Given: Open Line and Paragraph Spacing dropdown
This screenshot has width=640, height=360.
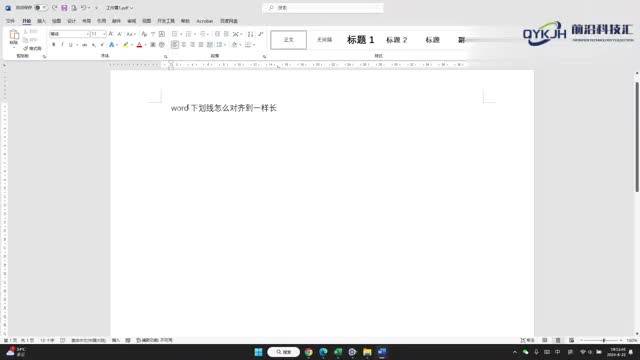Looking at the screenshot, I should [220, 44].
